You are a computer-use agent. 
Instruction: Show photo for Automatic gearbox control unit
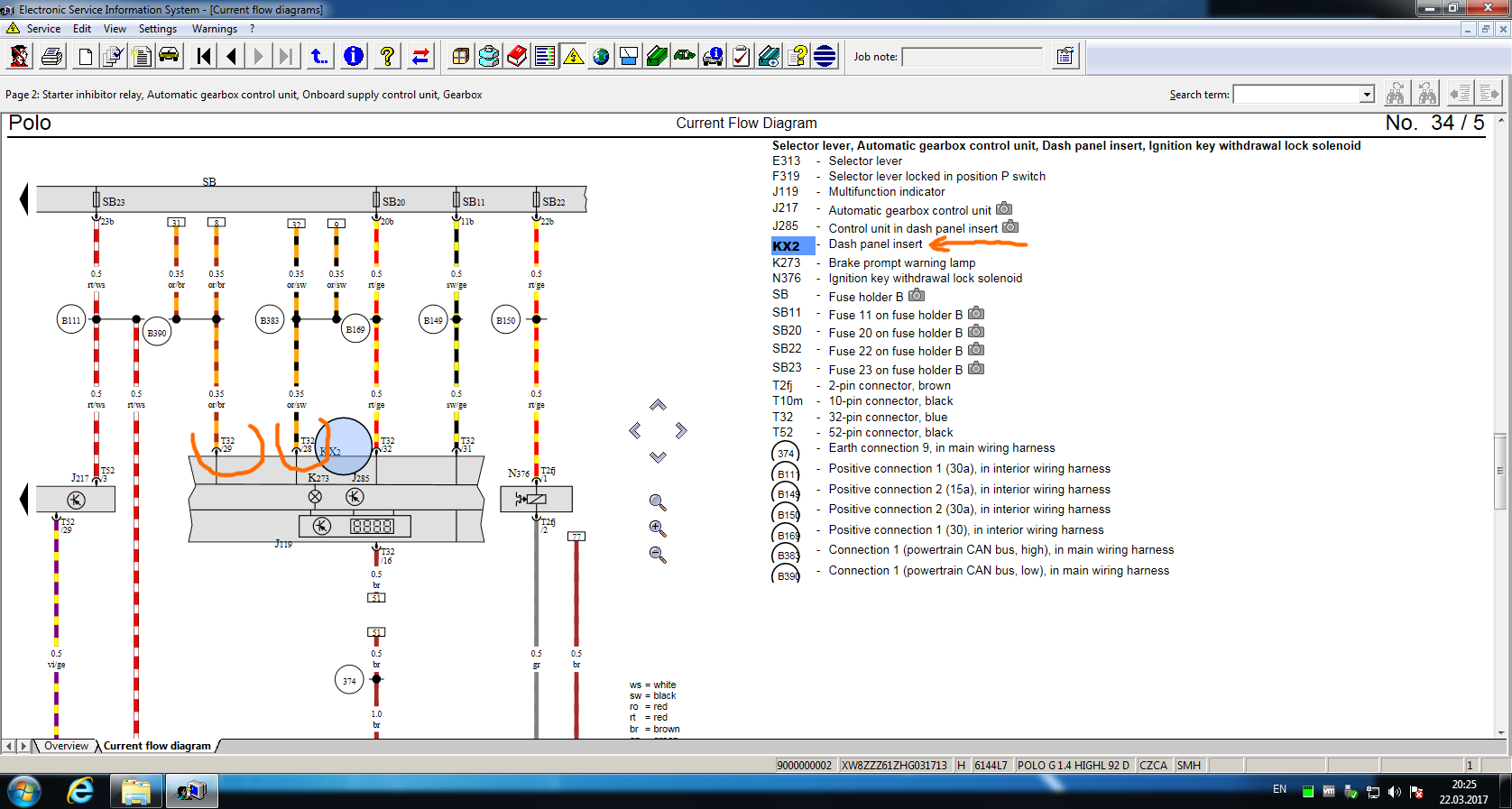click(1004, 208)
